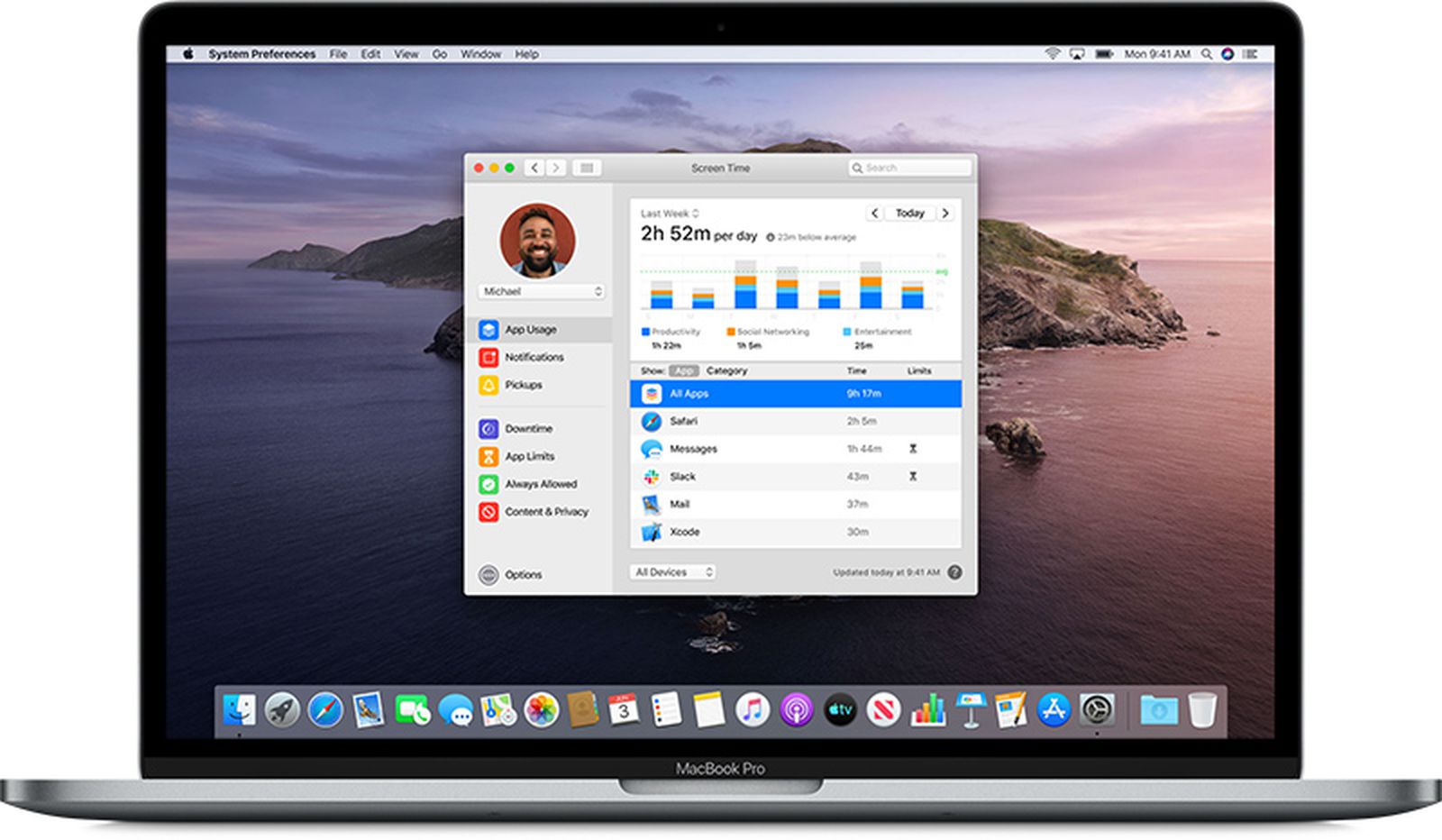Open the Notifications section icon
The width and height of the screenshot is (1442, 840).
489,357
